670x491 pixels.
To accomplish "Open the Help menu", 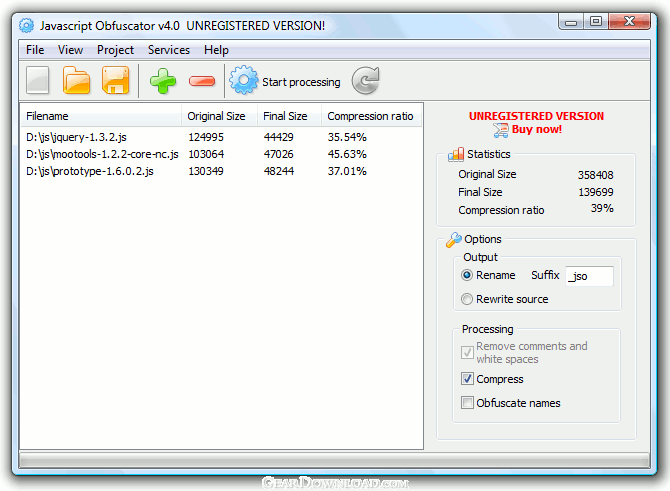I will tap(216, 50).
